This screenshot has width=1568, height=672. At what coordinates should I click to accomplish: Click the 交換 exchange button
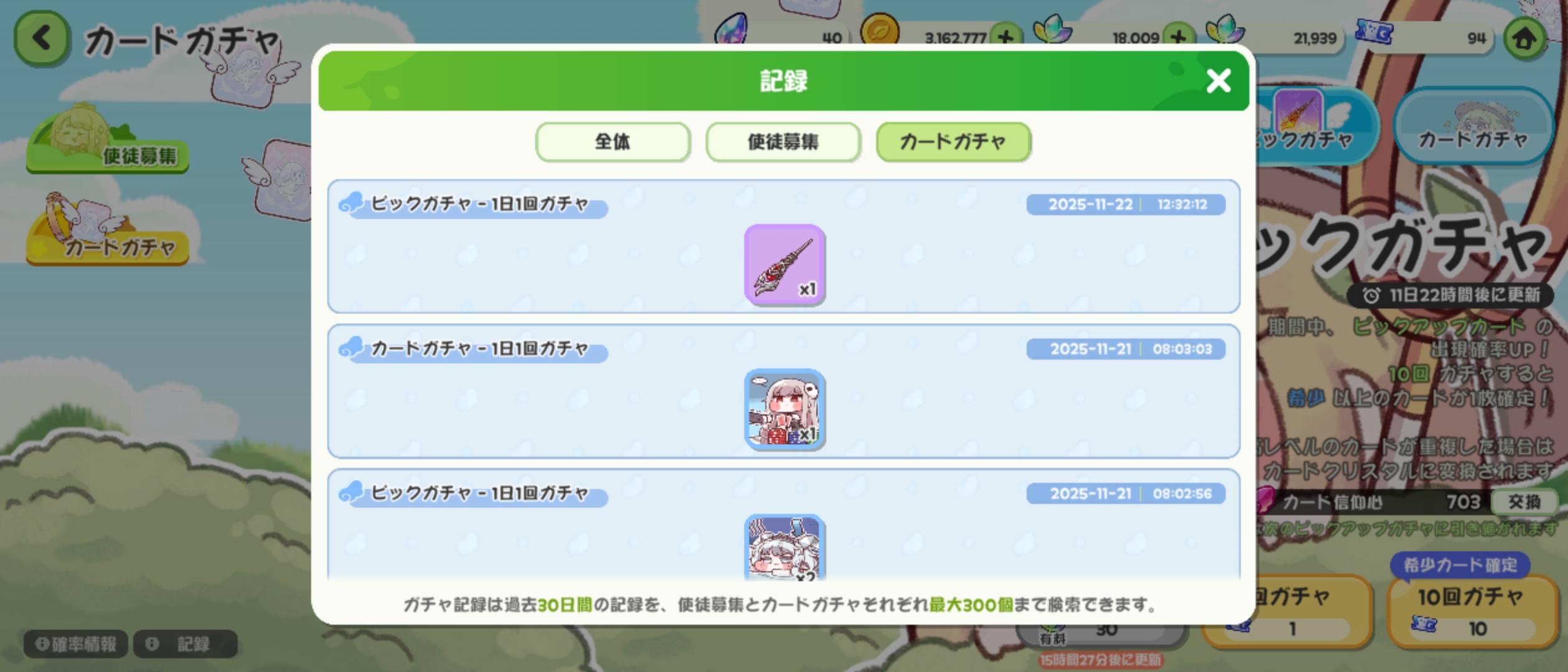click(1524, 502)
